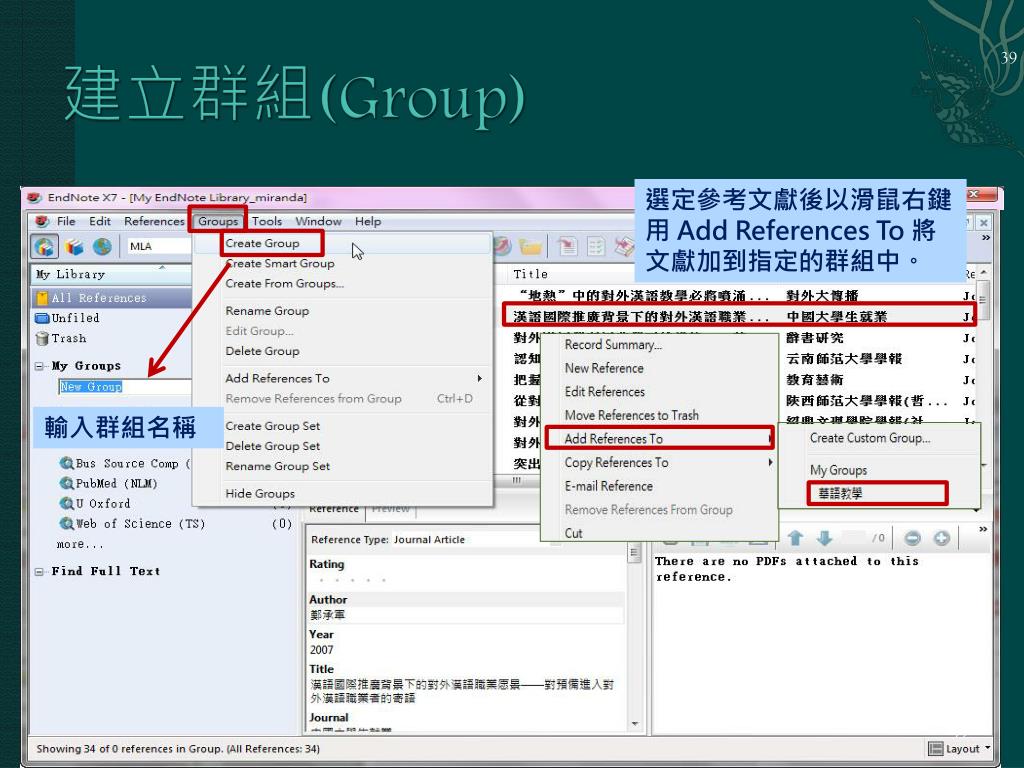Click the Local Library Mode icon
Viewport: 1024px width, 768px height.
pyautogui.click(x=44, y=247)
